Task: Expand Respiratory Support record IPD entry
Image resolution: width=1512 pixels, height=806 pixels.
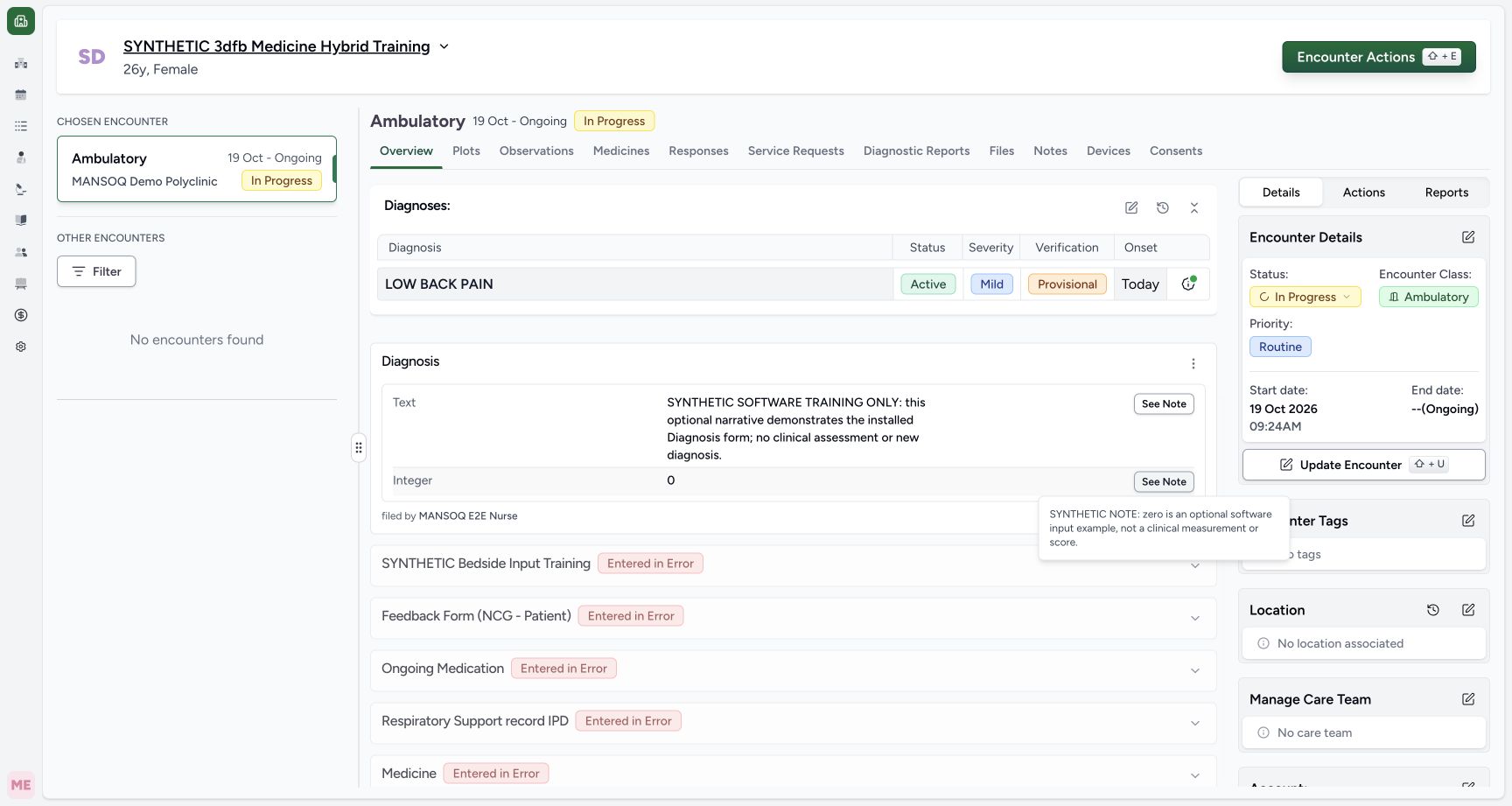Action: [x=1195, y=723]
